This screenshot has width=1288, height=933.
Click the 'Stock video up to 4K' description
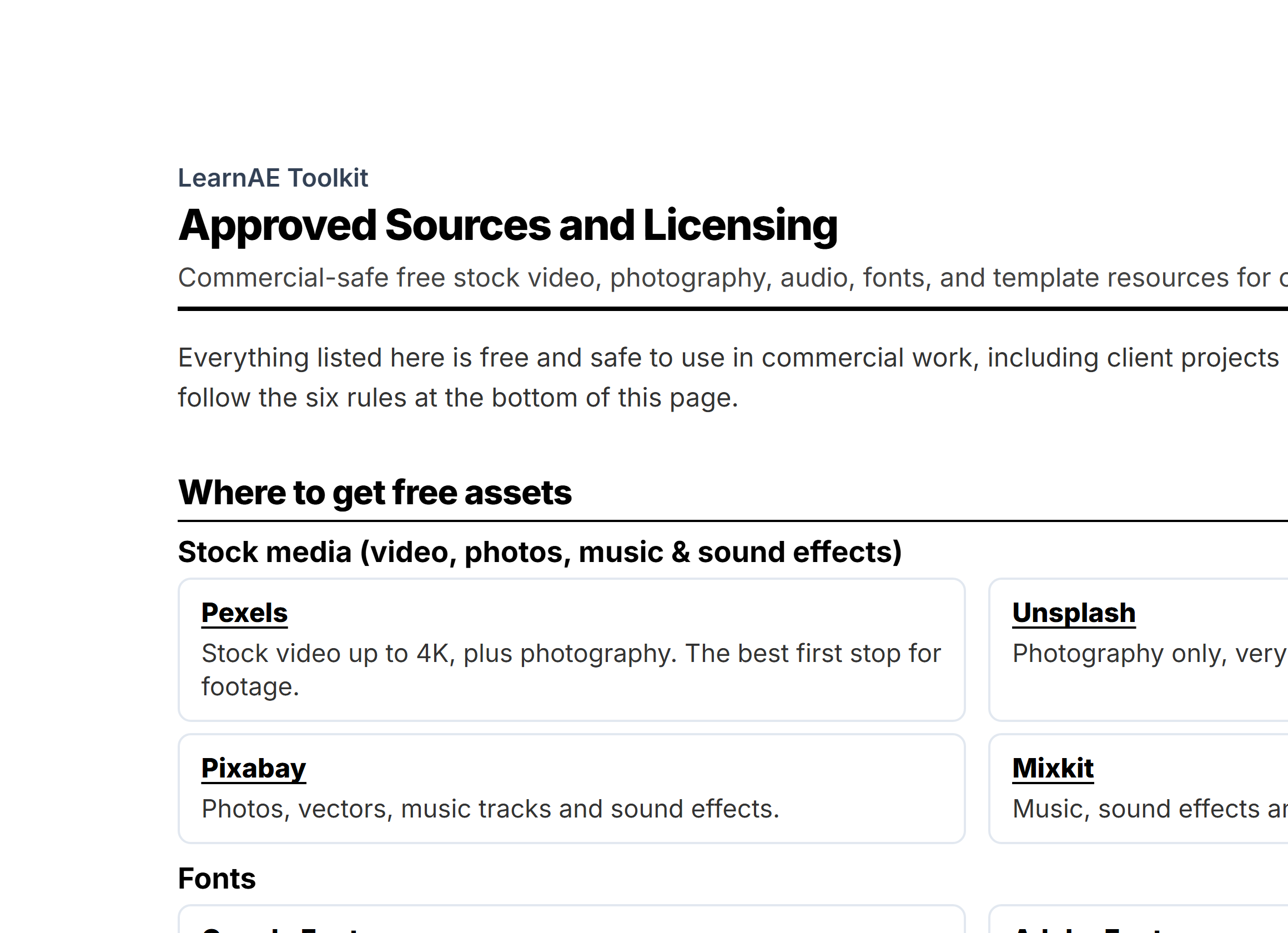pyautogui.click(x=571, y=670)
